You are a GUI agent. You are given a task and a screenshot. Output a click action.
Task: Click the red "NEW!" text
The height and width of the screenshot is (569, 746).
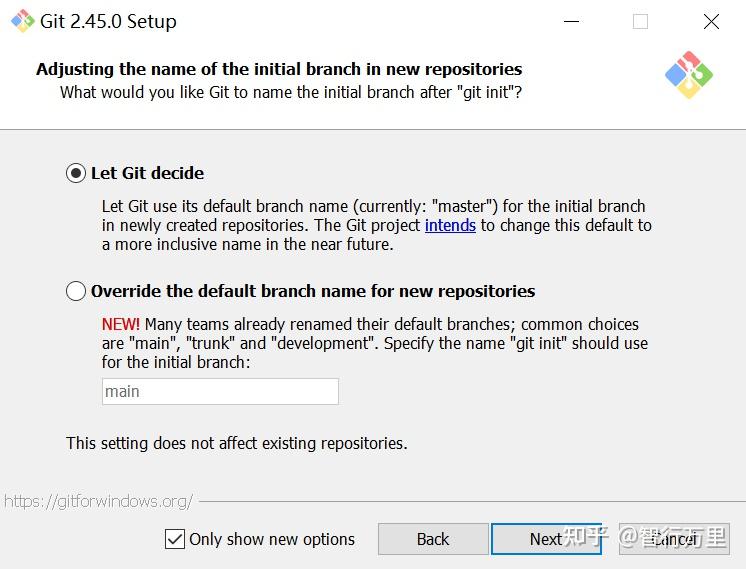coord(121,324)
